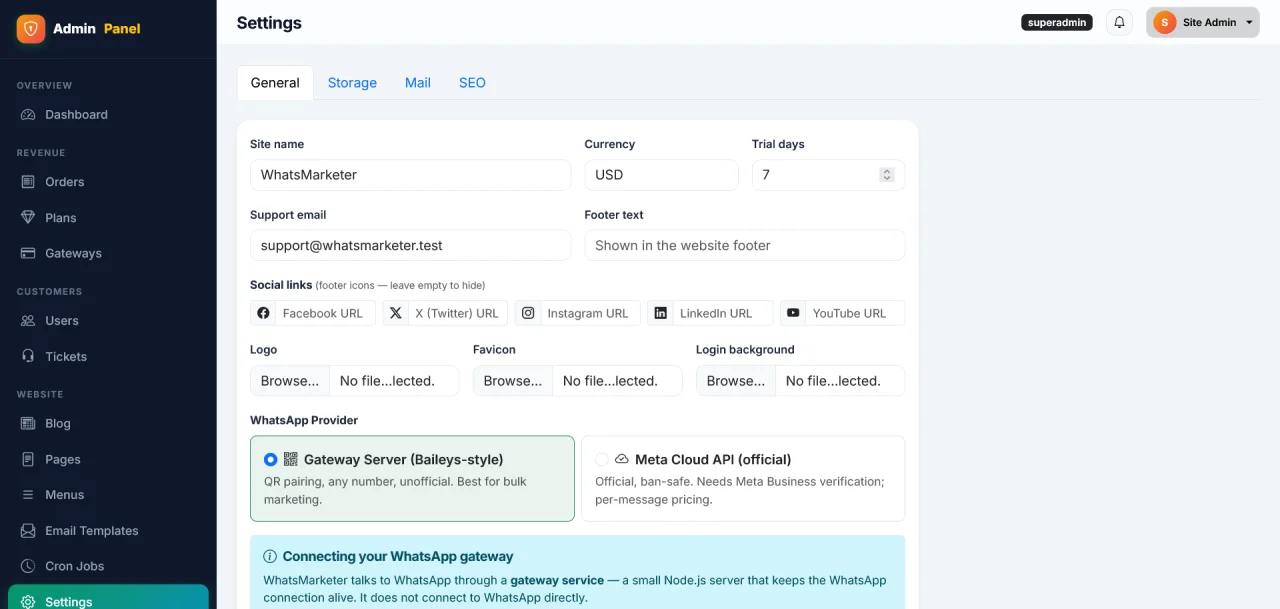Click Browse button for Login background
Screen dimensions: 1280x609
(736, 381)
